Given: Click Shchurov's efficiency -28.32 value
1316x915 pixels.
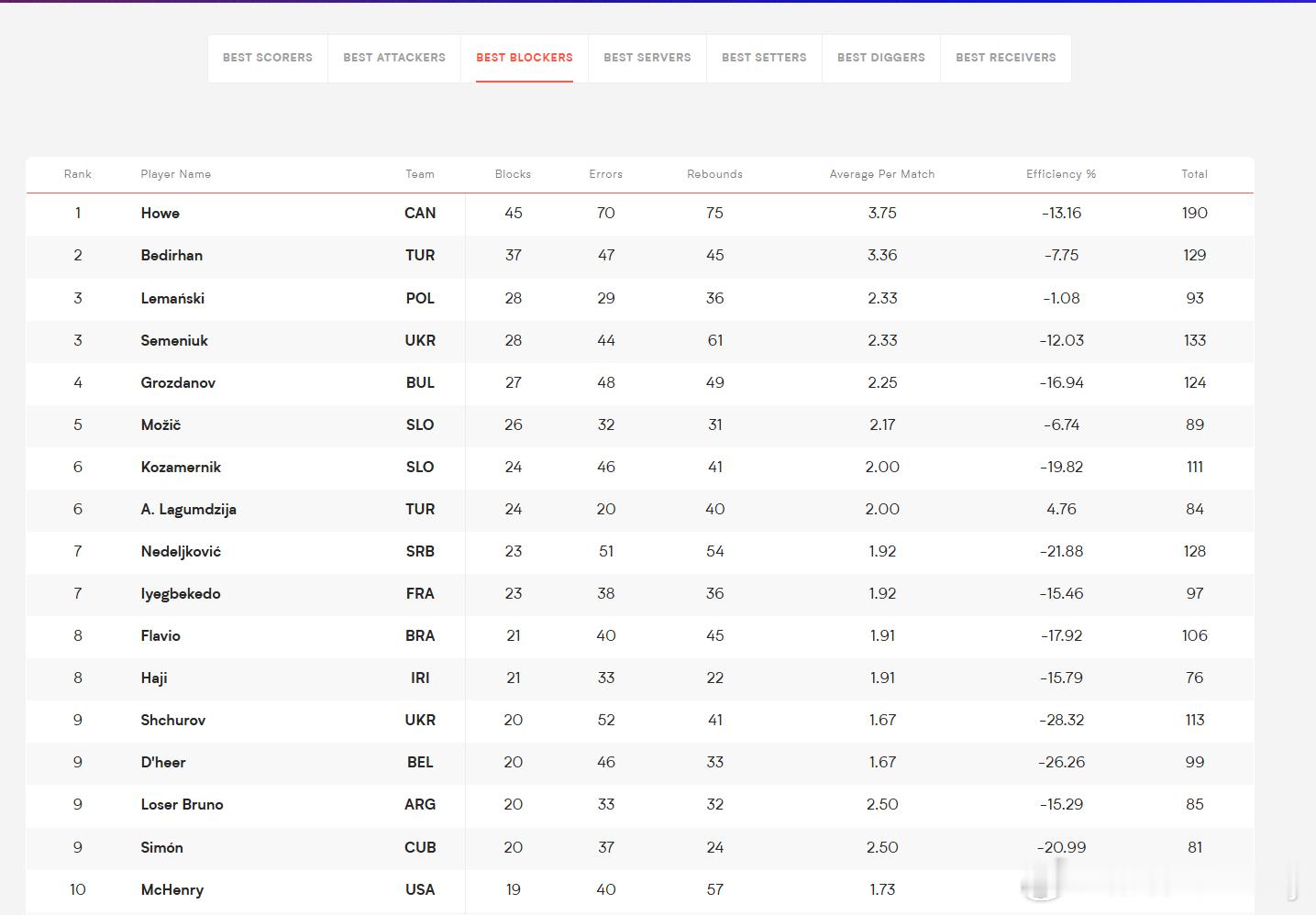Looking at the screenshot, I should tap(1061, 721).
